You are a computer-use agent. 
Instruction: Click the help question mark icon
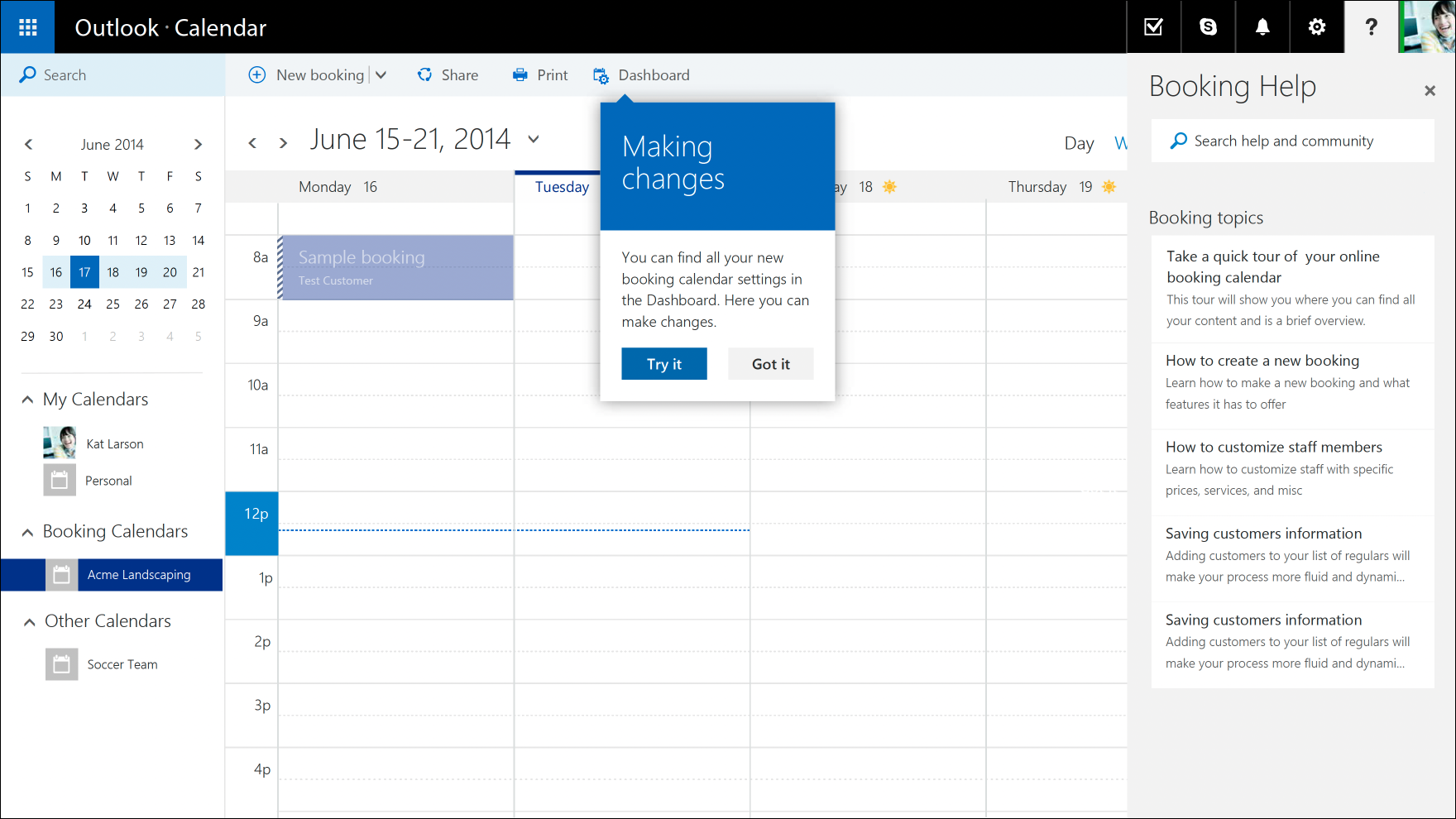point(1371,27)
